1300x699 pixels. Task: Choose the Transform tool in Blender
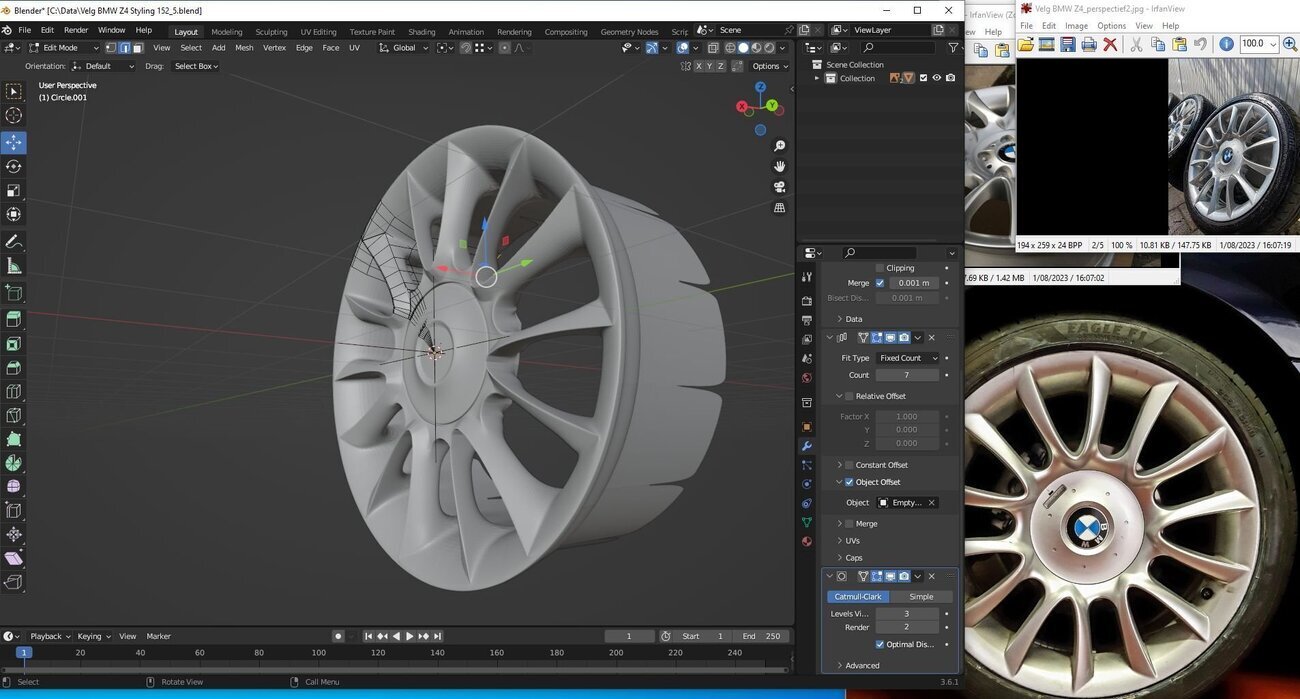(x=14, y=215)
